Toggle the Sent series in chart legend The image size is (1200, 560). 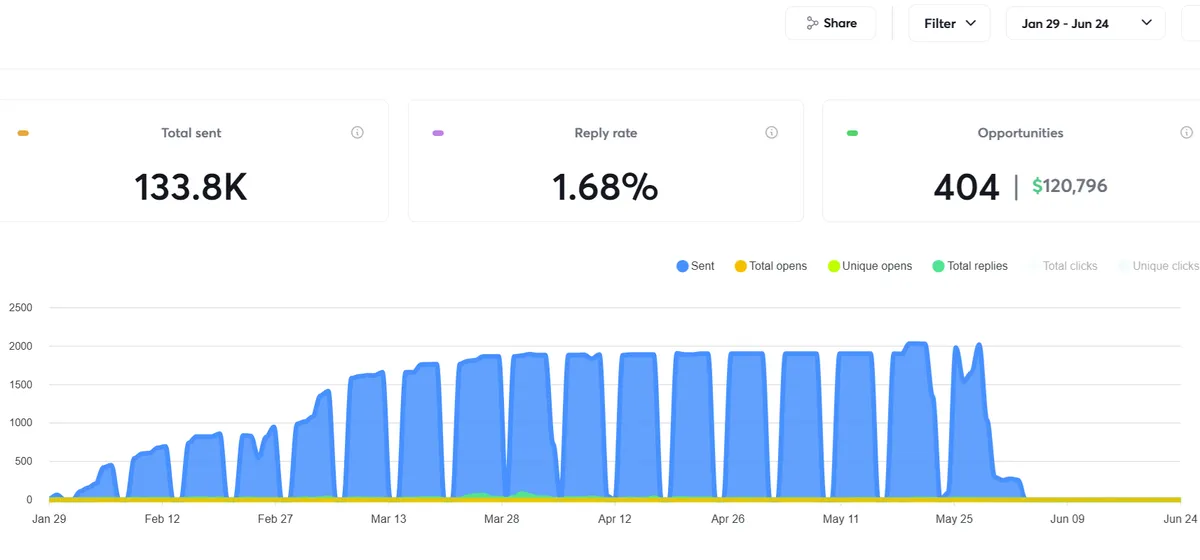pos(695,266)
